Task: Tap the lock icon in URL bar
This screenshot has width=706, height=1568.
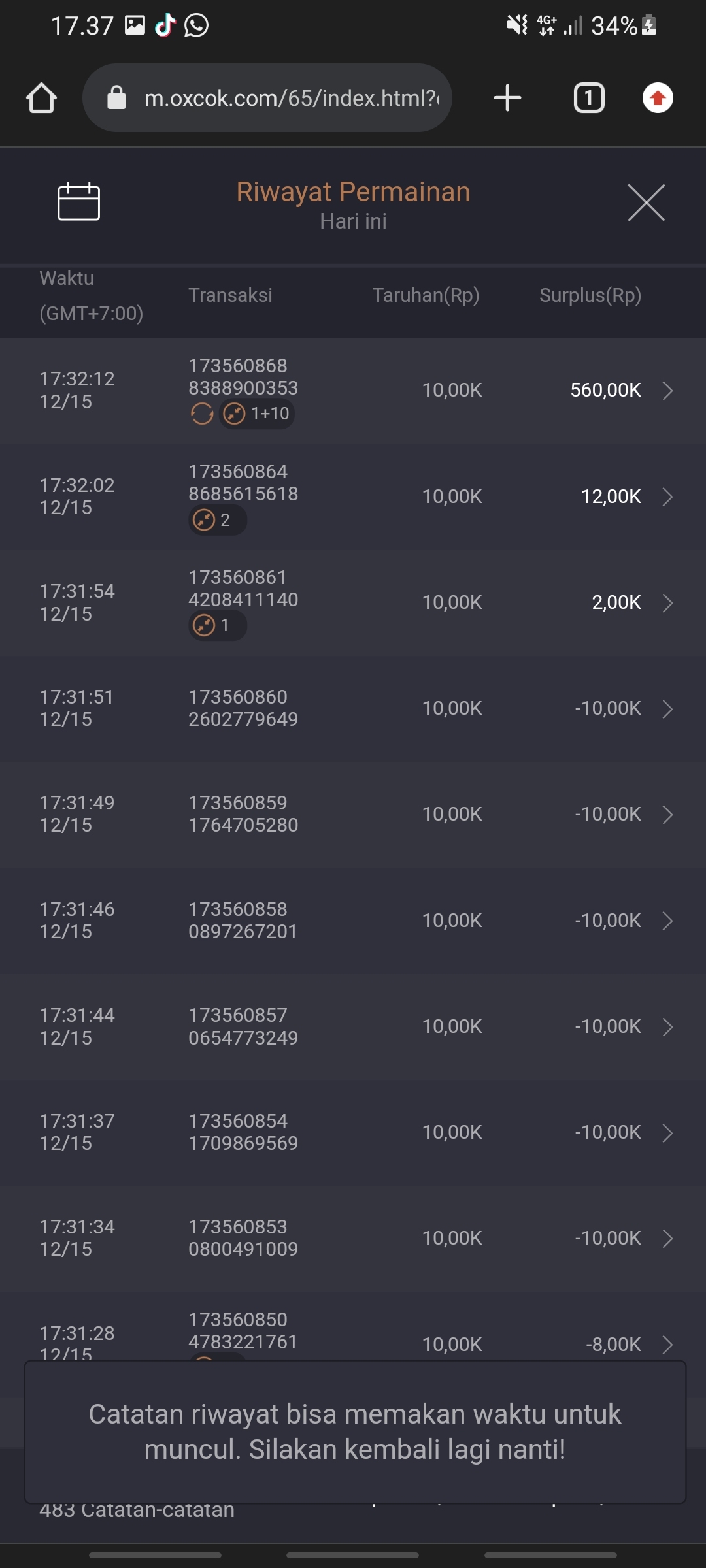Action: click(x=116, y=99)
